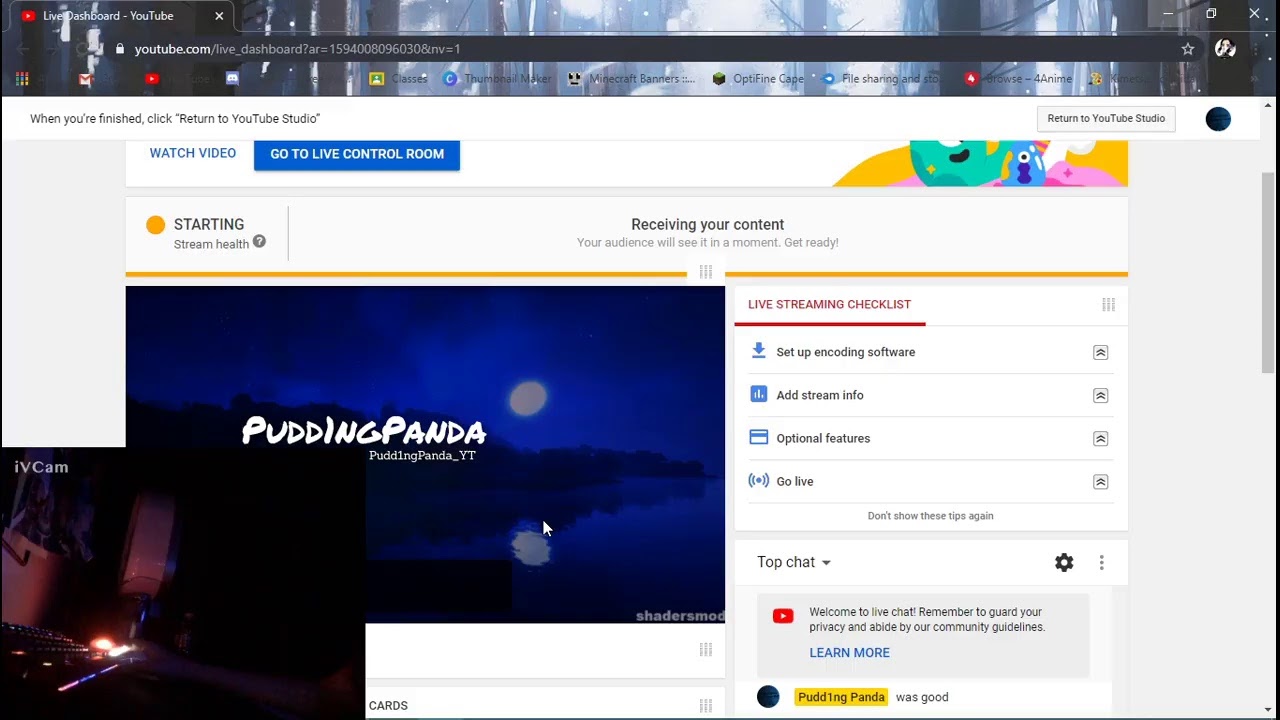Click the drag handle beside the Cards section
The width and height of the screenshot is (1280, 720).
(x=706, y=705)
